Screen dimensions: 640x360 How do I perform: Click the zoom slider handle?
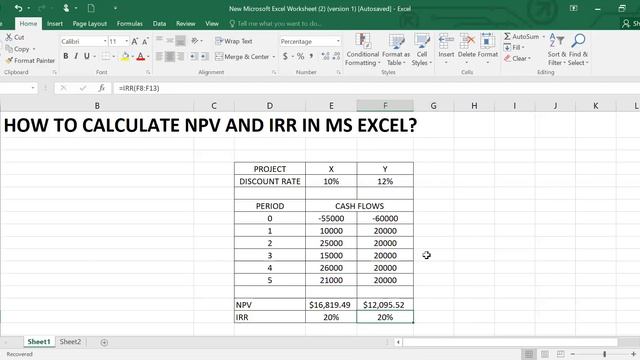[x=604, y=354]
